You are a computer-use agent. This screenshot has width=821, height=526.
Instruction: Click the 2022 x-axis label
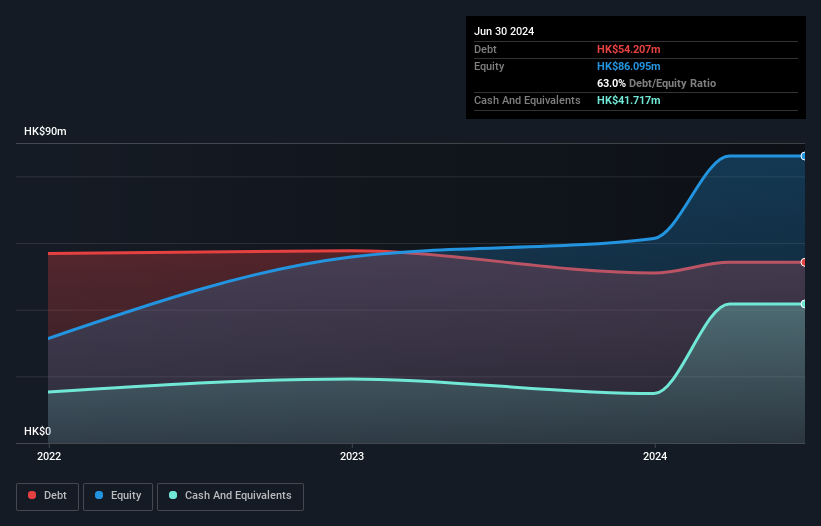49,456
